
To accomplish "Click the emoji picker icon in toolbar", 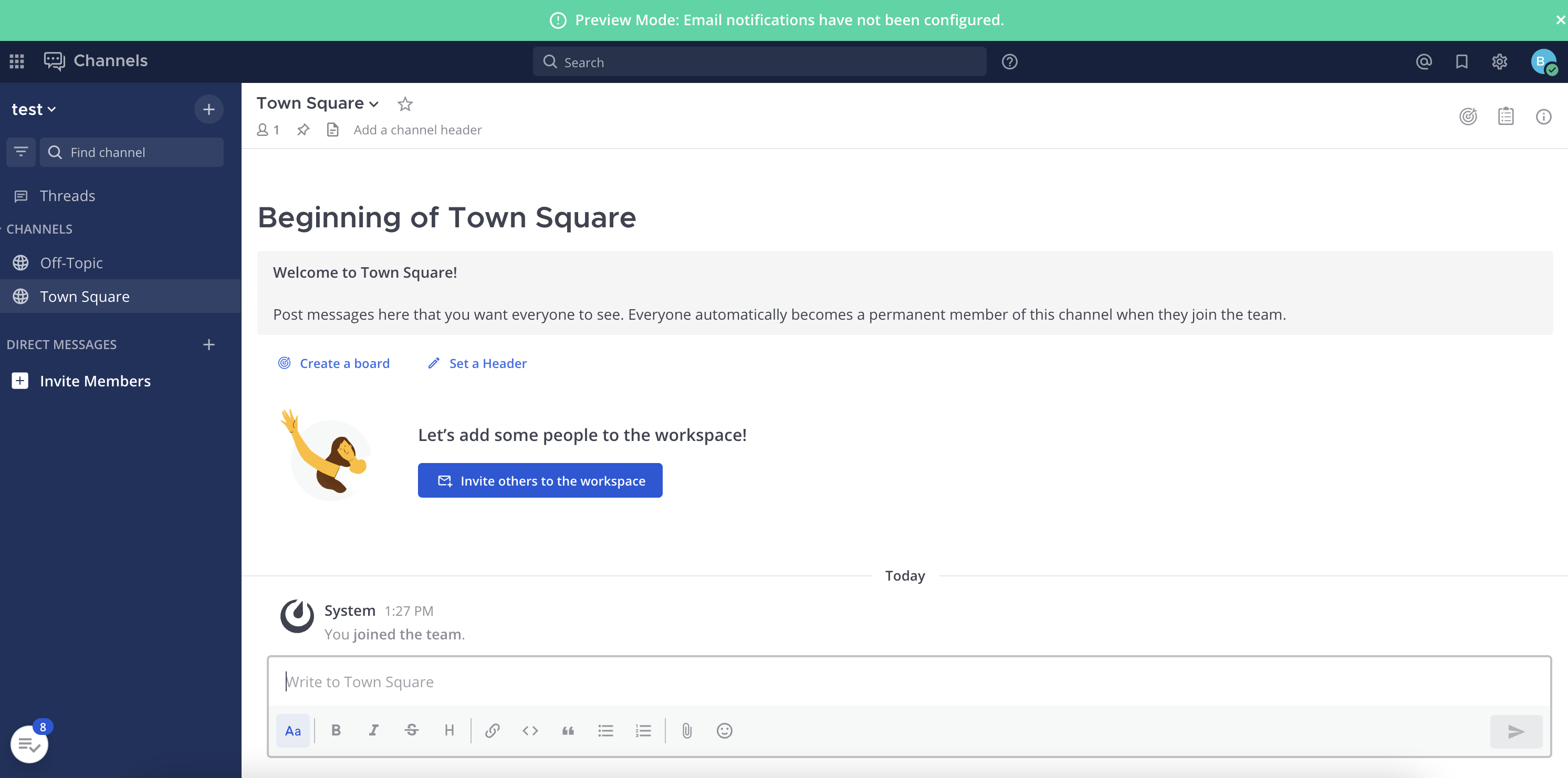I will point(724,730).
